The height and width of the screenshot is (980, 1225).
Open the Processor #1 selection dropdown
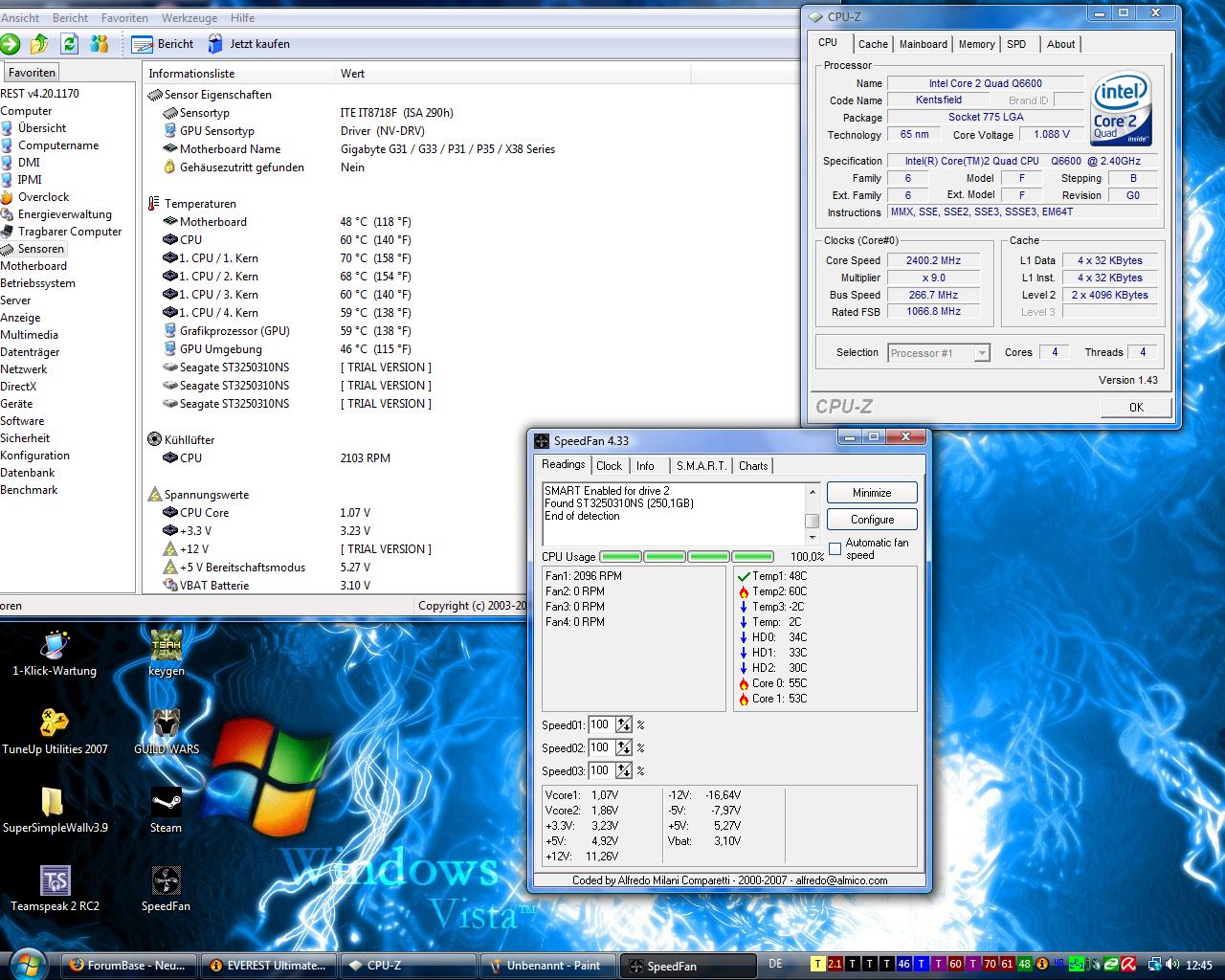[x=938, y=353]
